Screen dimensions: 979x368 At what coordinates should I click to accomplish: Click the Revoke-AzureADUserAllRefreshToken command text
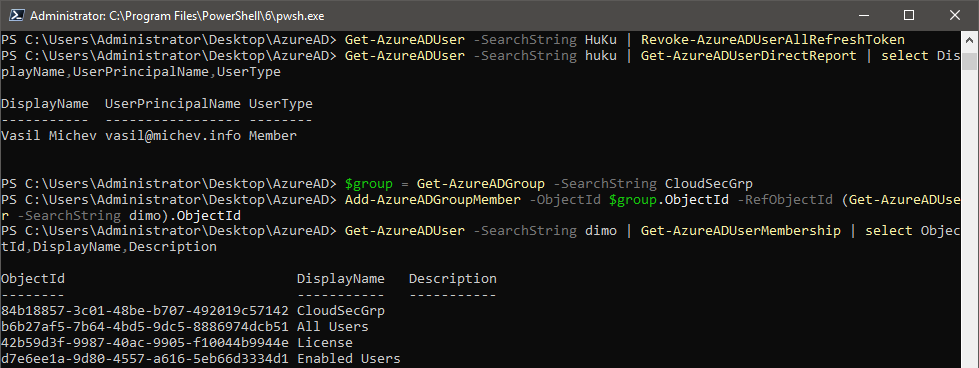tap(773, 40)
